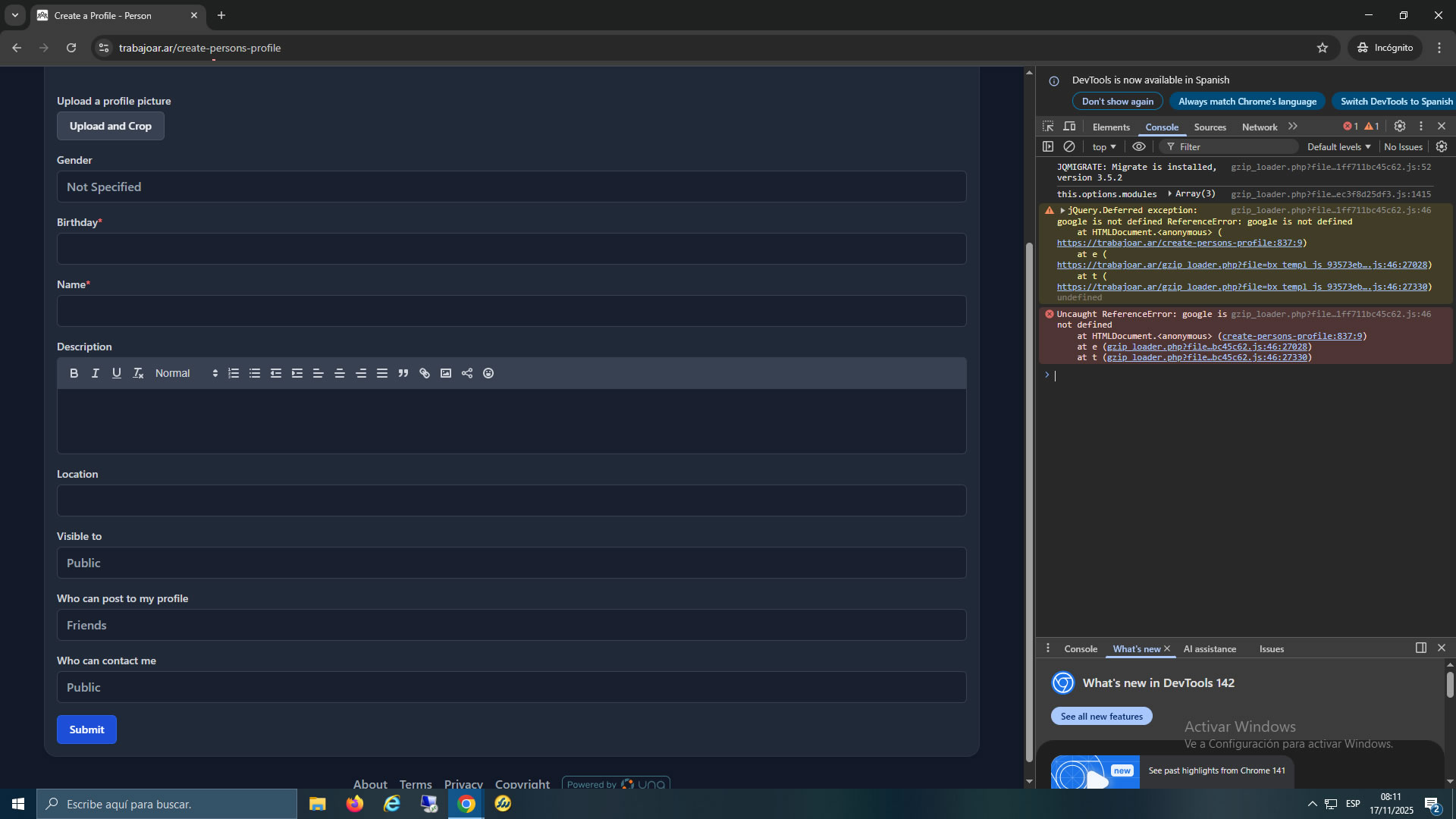Open the emoji picker in editor

pyautogui.click(x=488, y=373)
